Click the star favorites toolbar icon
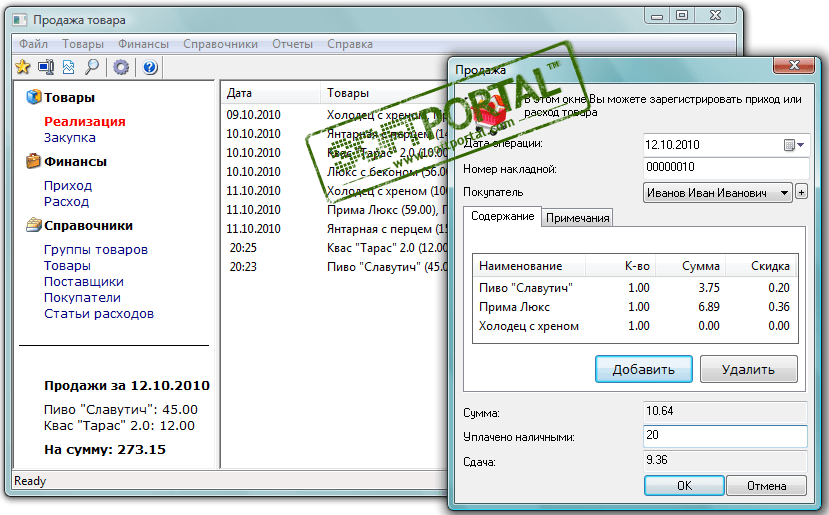Image resolution: width=829 pixels, height=515 pixels. pos(23,67)
